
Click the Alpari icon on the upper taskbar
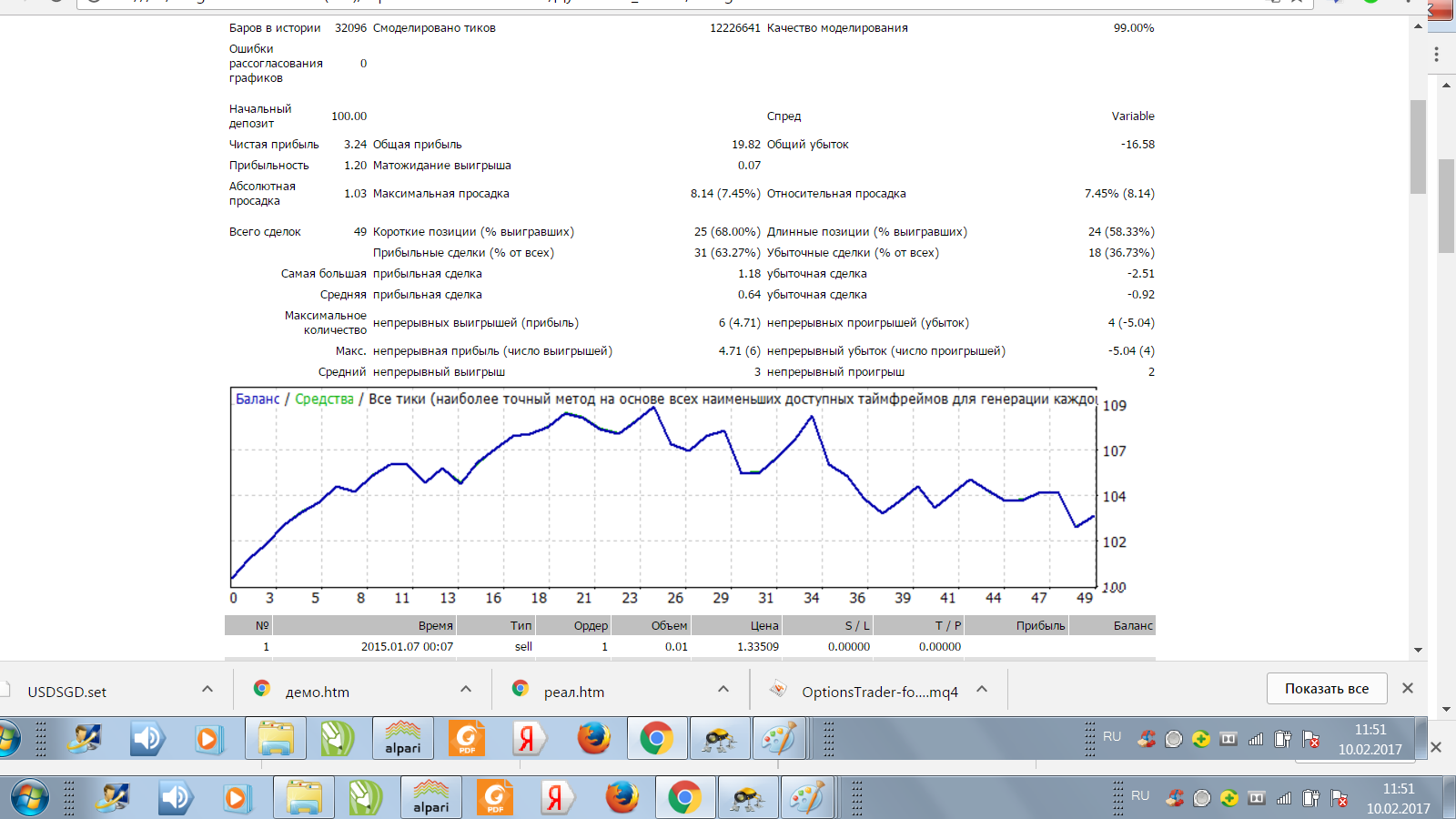click(403, 738)
